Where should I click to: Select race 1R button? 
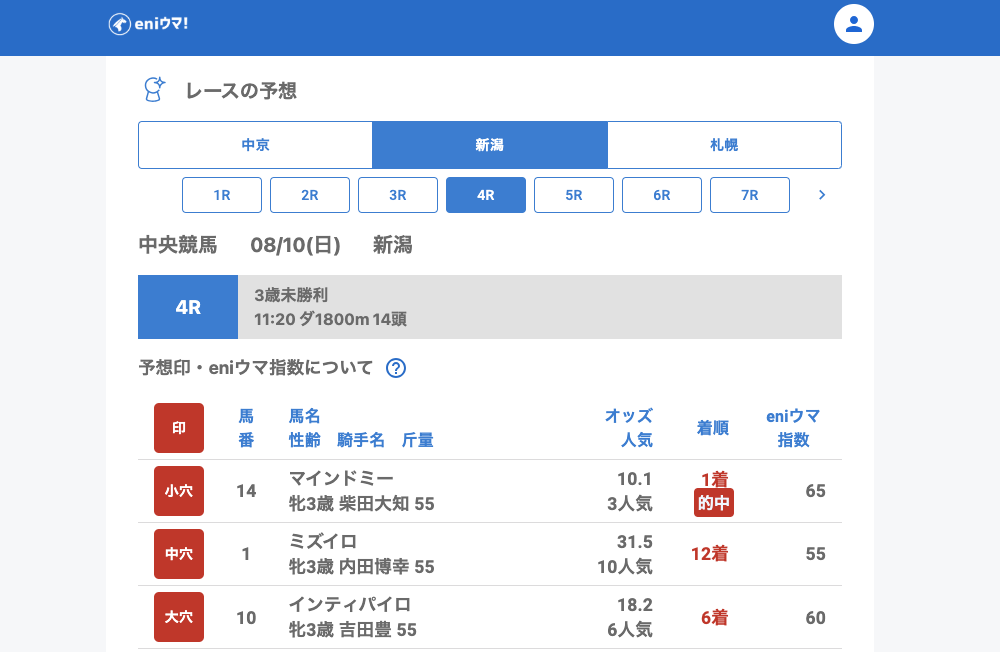pos(222,195)
